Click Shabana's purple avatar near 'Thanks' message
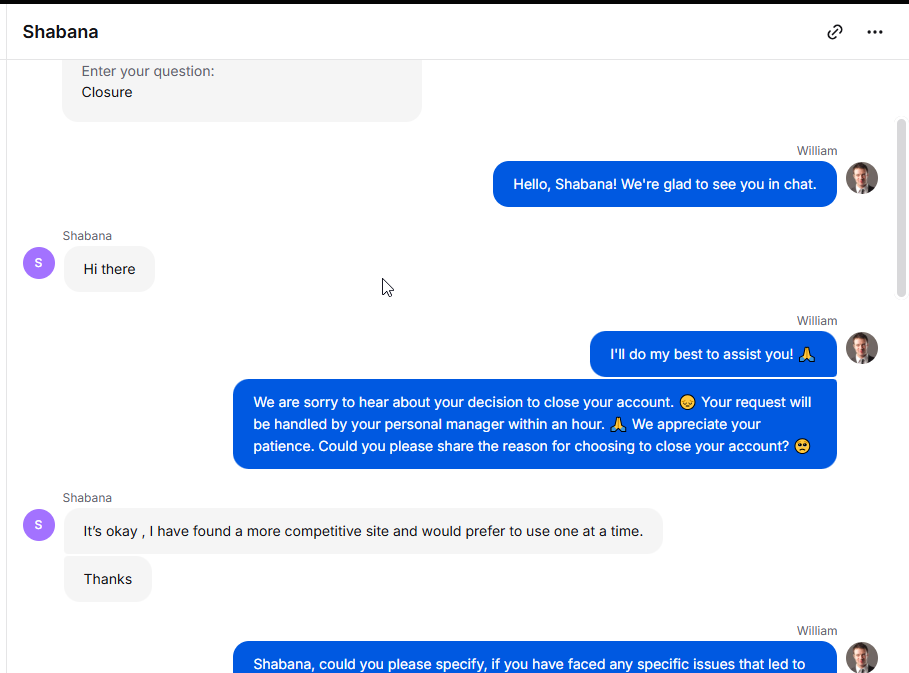The width and height of the screenshot is (909, 673). 39,525
